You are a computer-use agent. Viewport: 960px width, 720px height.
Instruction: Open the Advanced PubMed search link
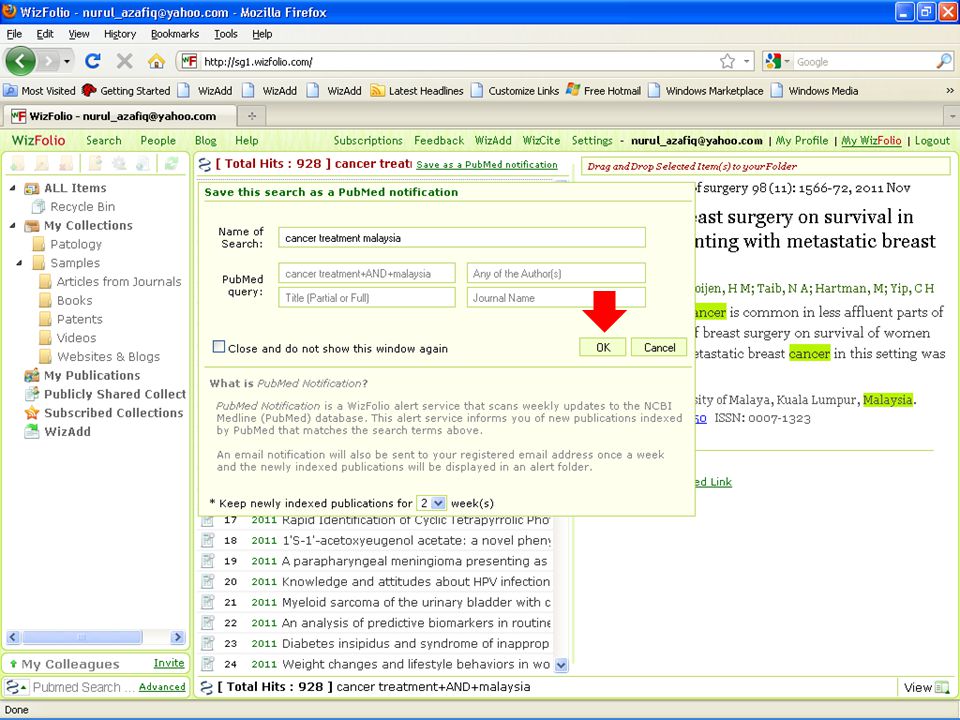coord(162,687)
